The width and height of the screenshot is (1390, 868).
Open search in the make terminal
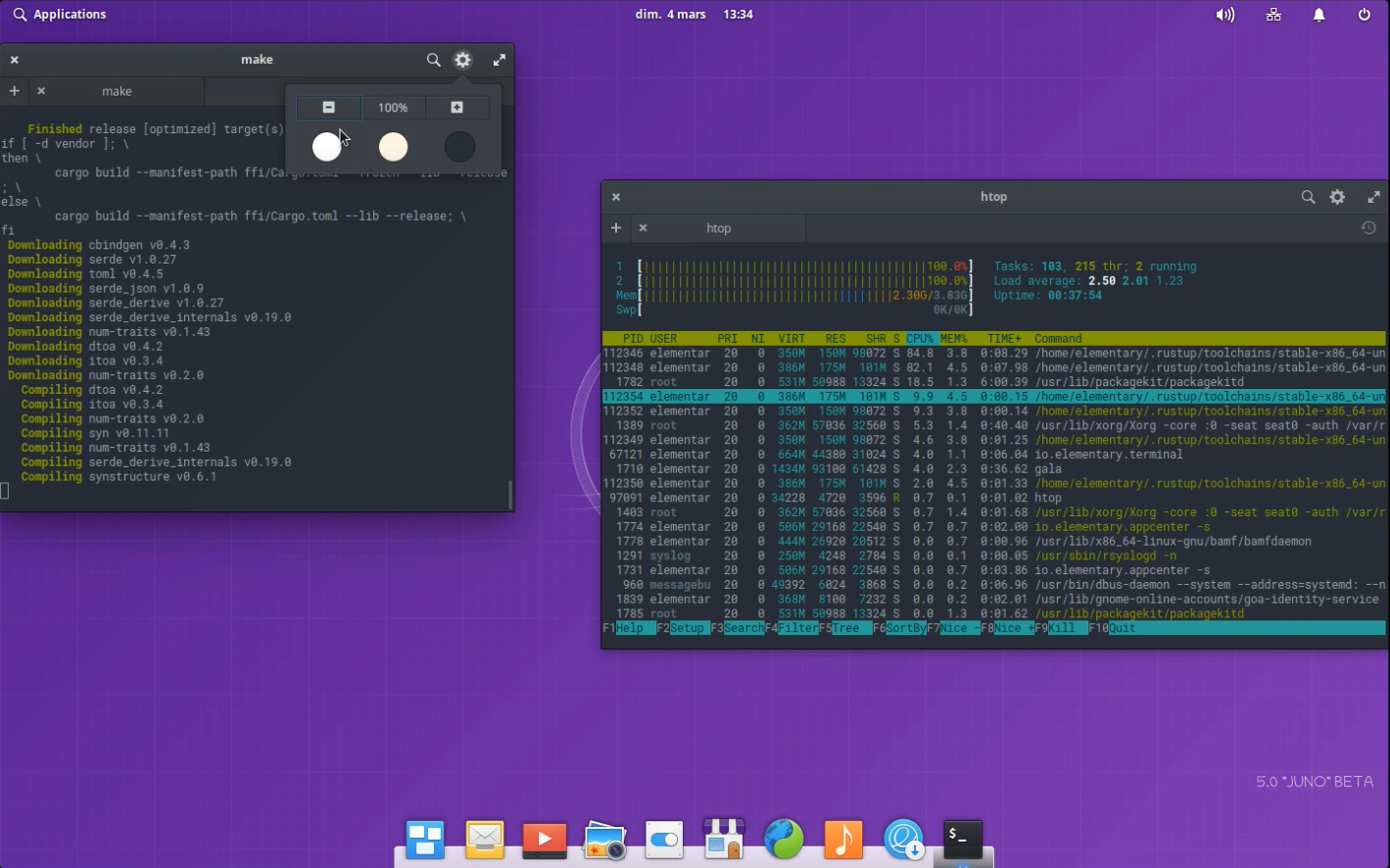click(433, 60)
